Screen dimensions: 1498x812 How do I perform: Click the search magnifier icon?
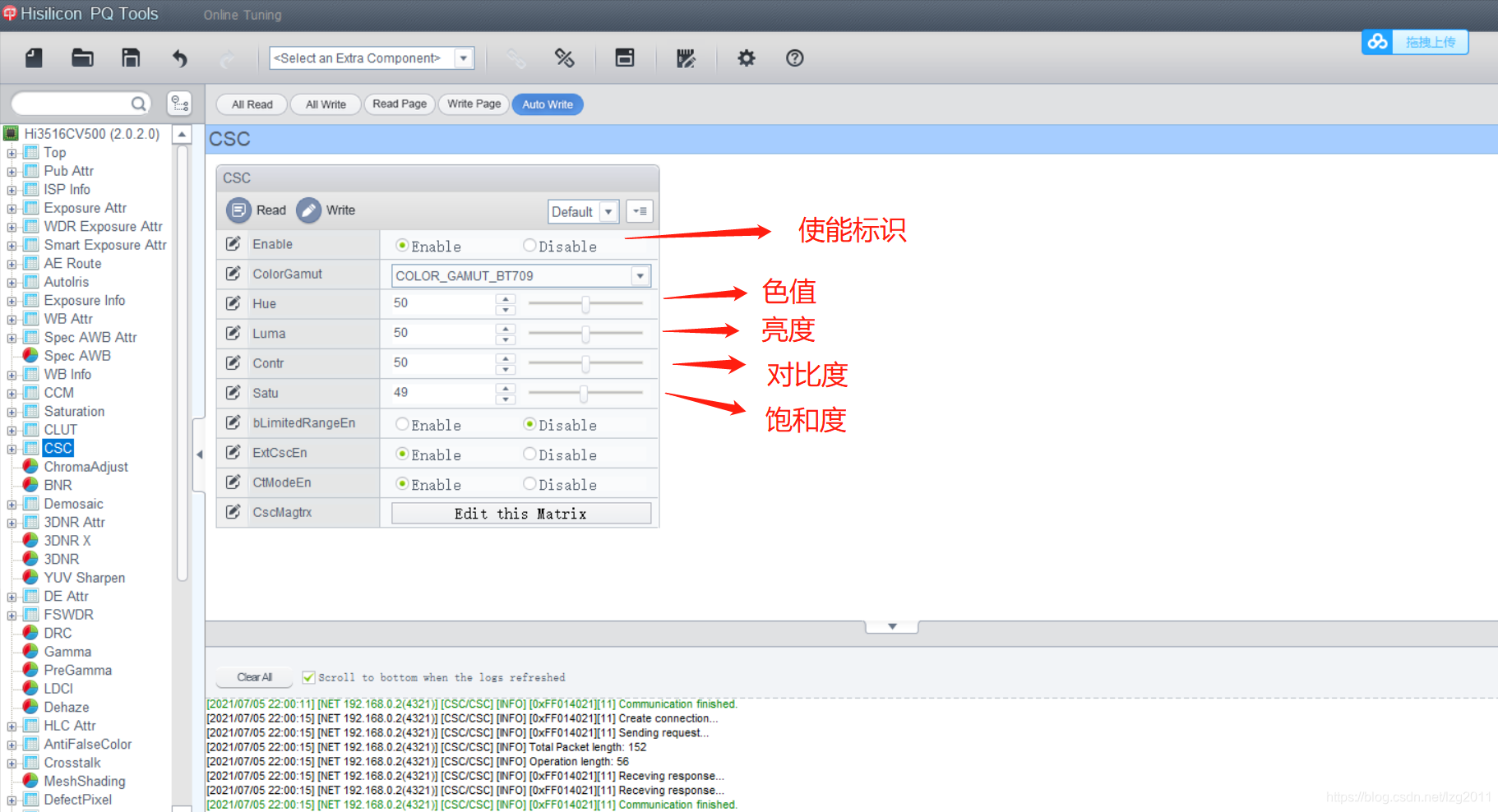(139, 104)
